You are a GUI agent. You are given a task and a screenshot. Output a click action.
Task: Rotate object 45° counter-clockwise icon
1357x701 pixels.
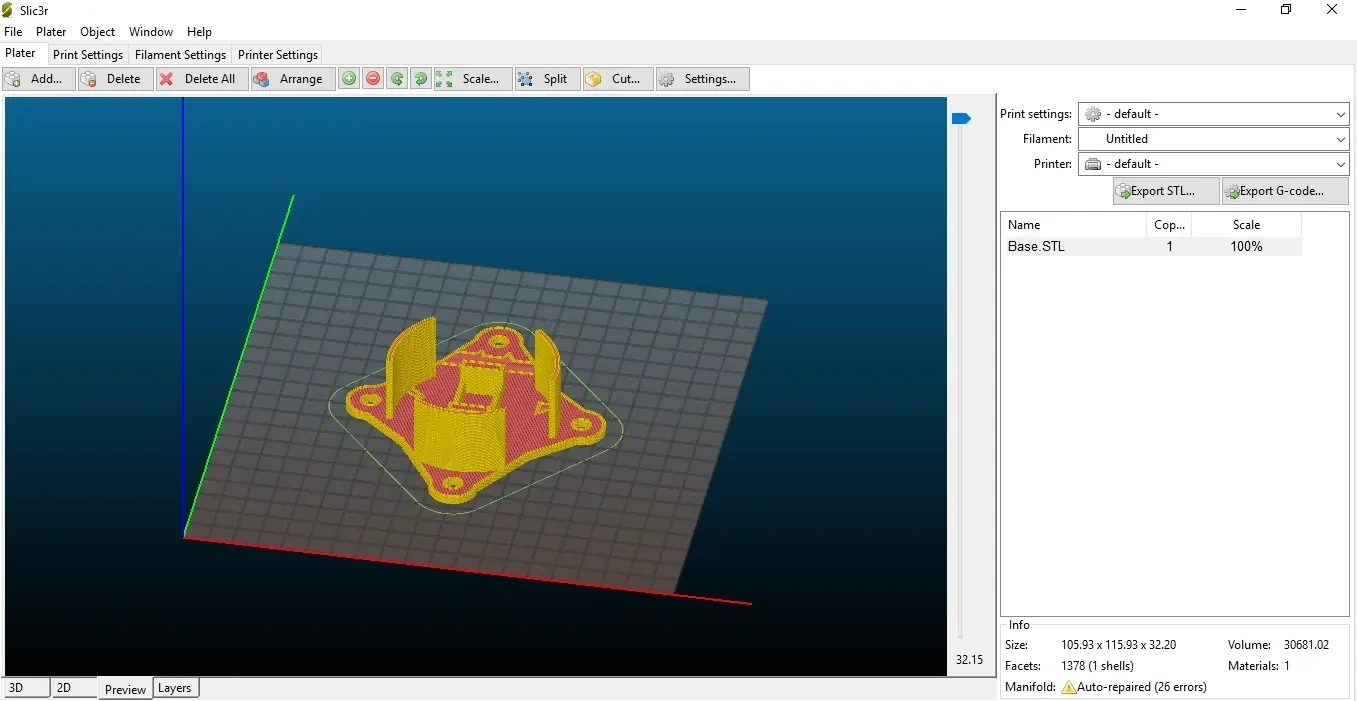(x=397, y=79)
